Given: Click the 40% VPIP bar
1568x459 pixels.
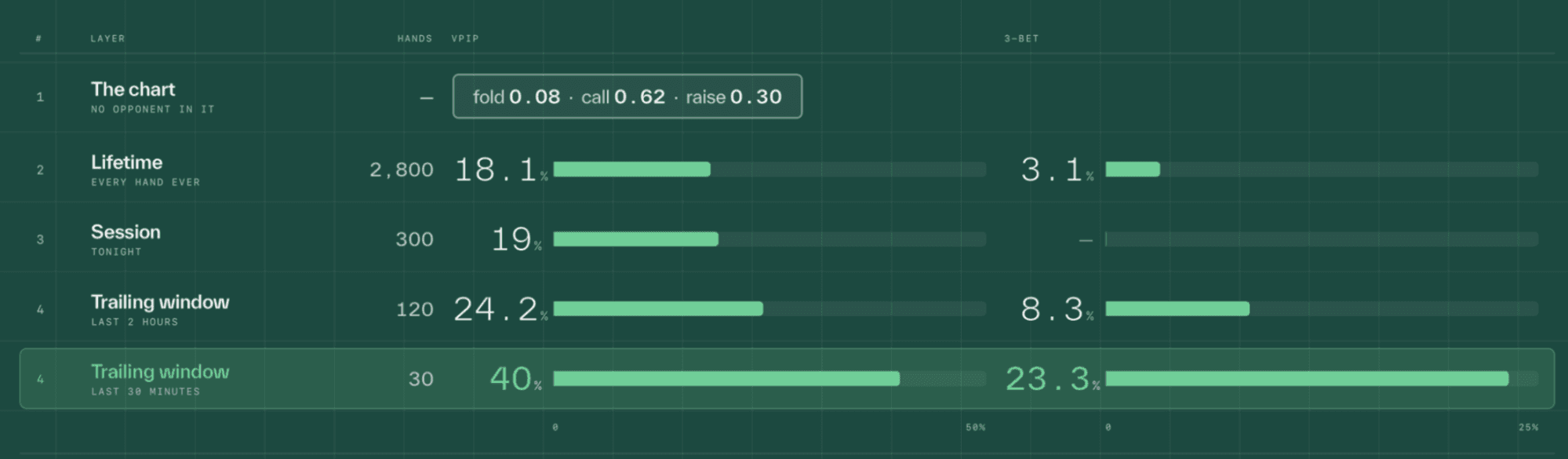Looking at the screenshot, I should [769, 379].
